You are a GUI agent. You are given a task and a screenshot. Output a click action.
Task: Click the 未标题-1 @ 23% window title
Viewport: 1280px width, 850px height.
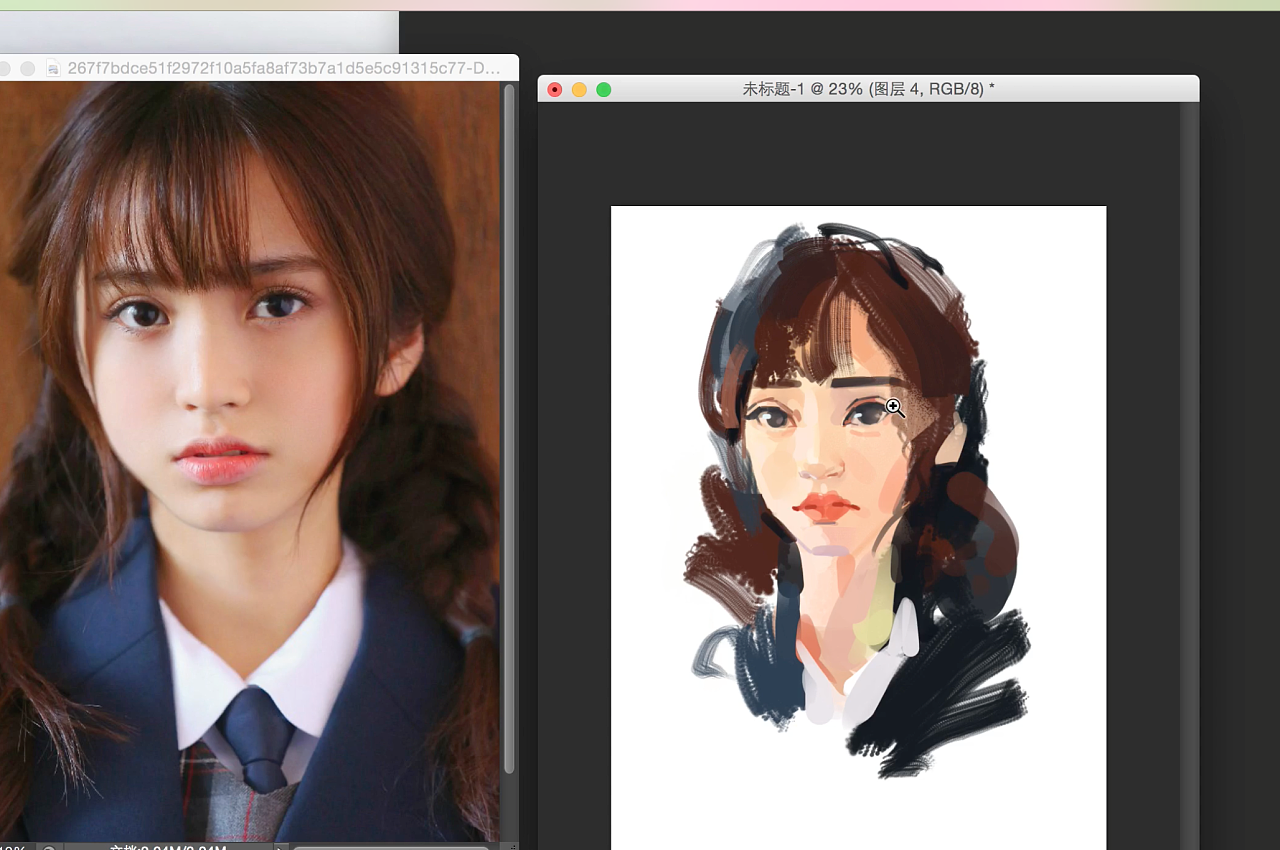(868, 90)
